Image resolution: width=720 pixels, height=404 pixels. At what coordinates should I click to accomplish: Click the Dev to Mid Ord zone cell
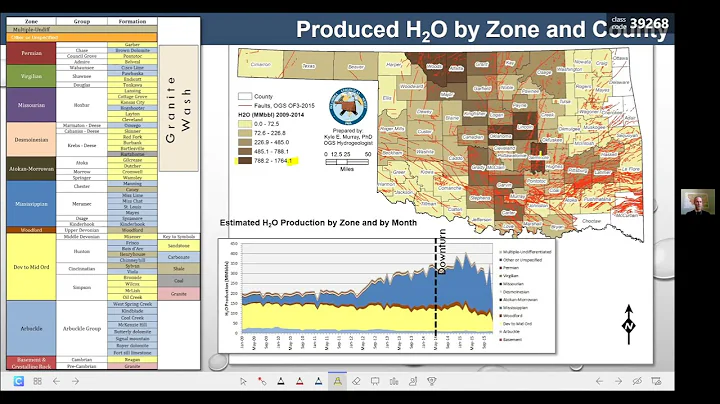point(31,267)
